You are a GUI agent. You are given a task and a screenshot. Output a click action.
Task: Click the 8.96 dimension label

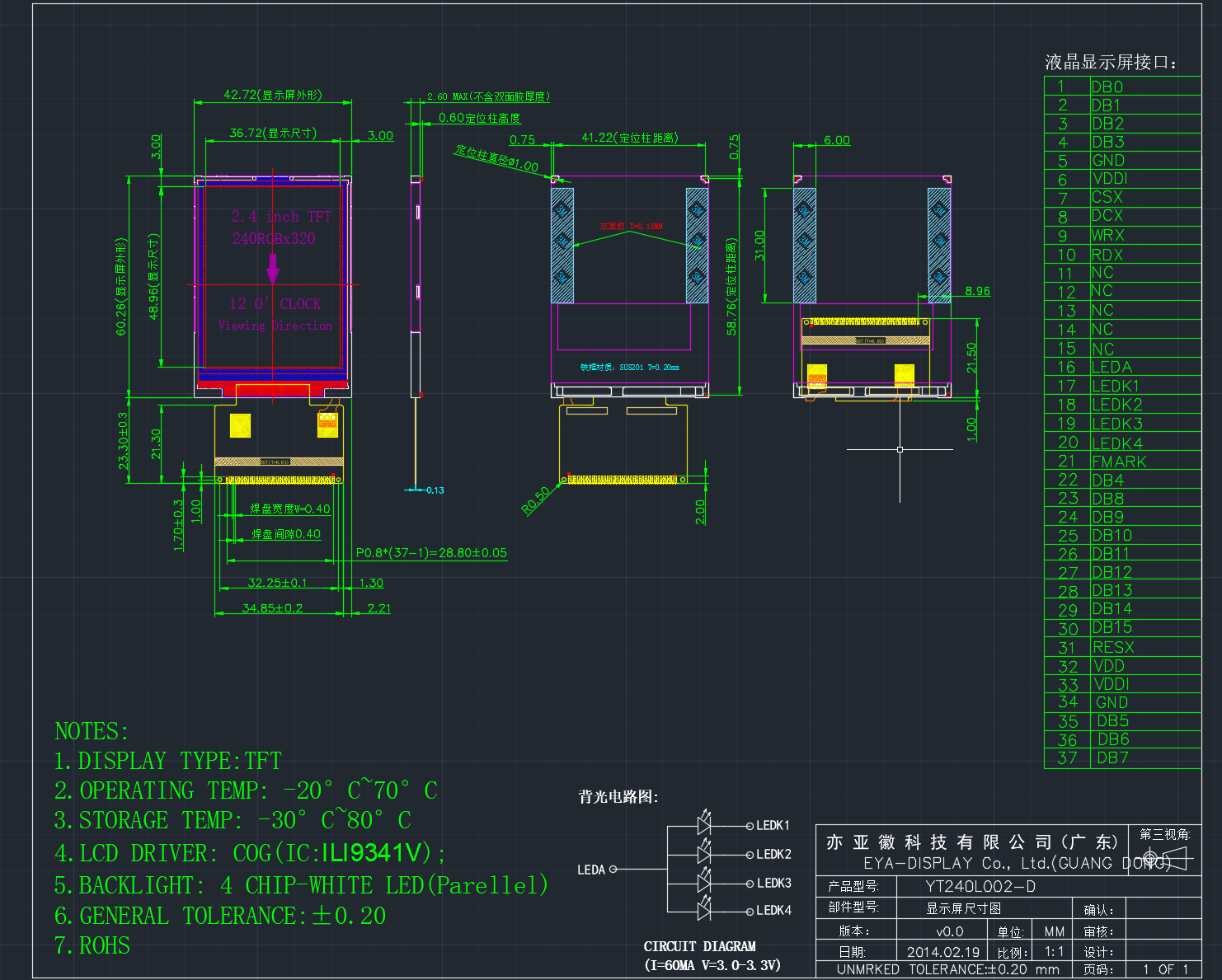pyautogui.click(x=977, y=291)
